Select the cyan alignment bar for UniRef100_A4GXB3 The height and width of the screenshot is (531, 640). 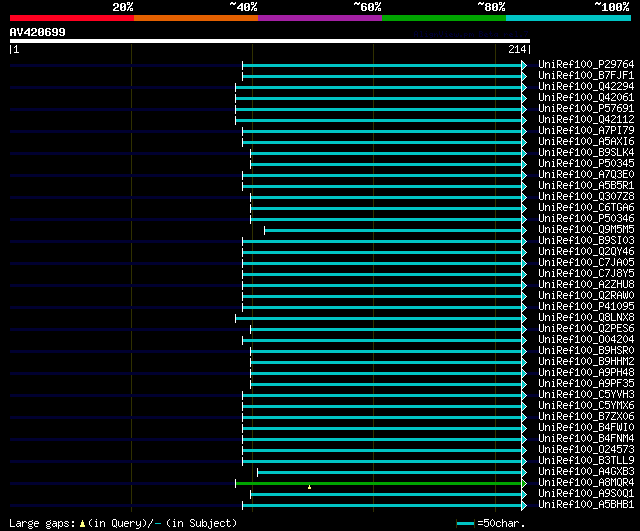pyautogui.click(x=390, y=473)
